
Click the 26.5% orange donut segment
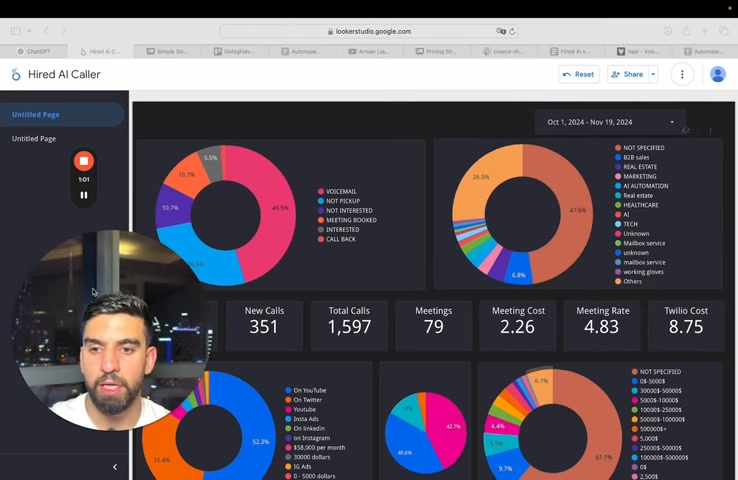[480, 181]
